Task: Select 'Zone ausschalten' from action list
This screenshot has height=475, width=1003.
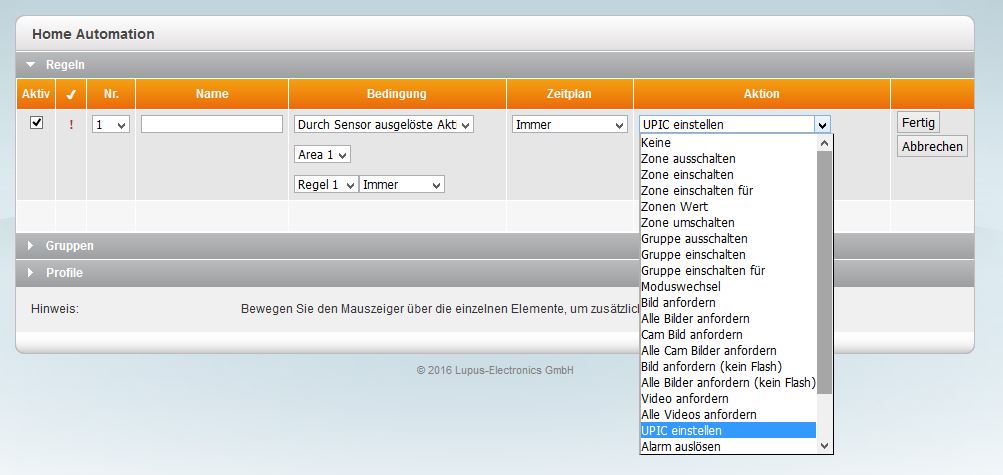Action: (x=688, y=159)
